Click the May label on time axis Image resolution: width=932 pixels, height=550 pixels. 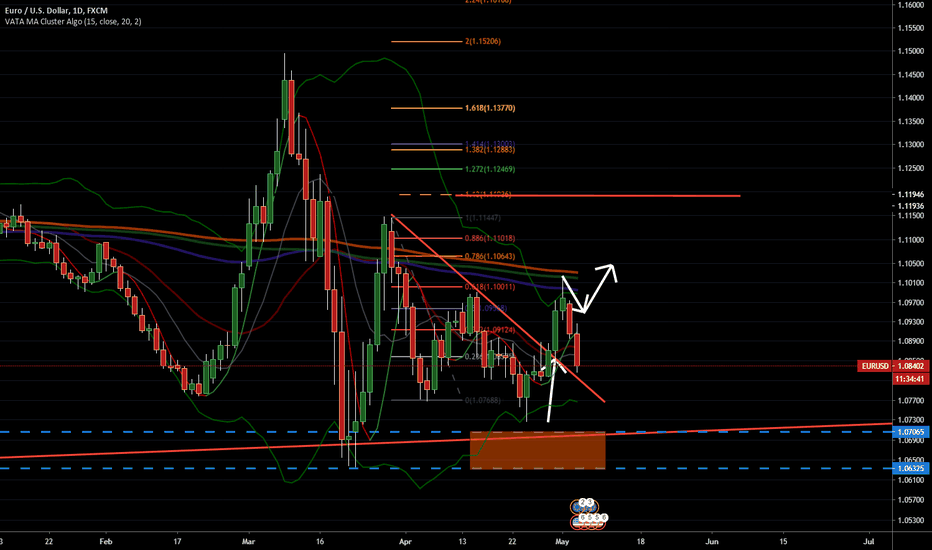coord(562,542)
